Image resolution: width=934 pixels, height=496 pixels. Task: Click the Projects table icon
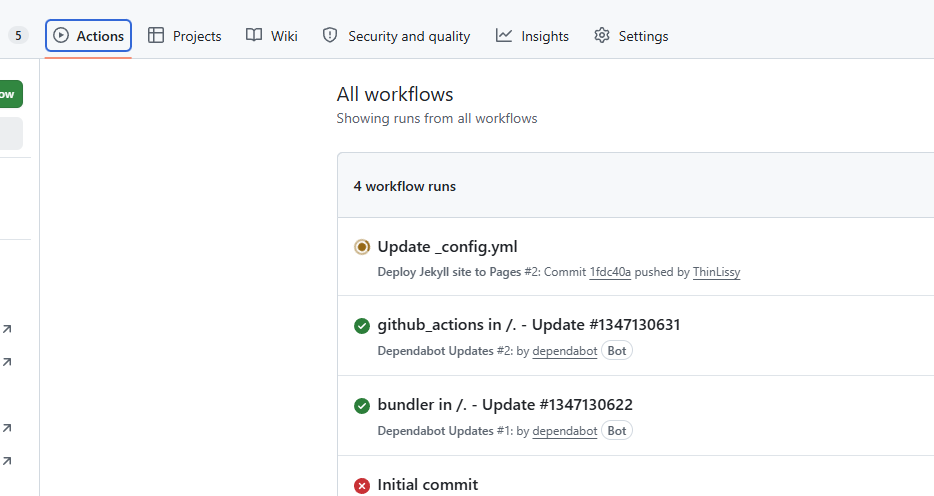click(x=156, y=36)
